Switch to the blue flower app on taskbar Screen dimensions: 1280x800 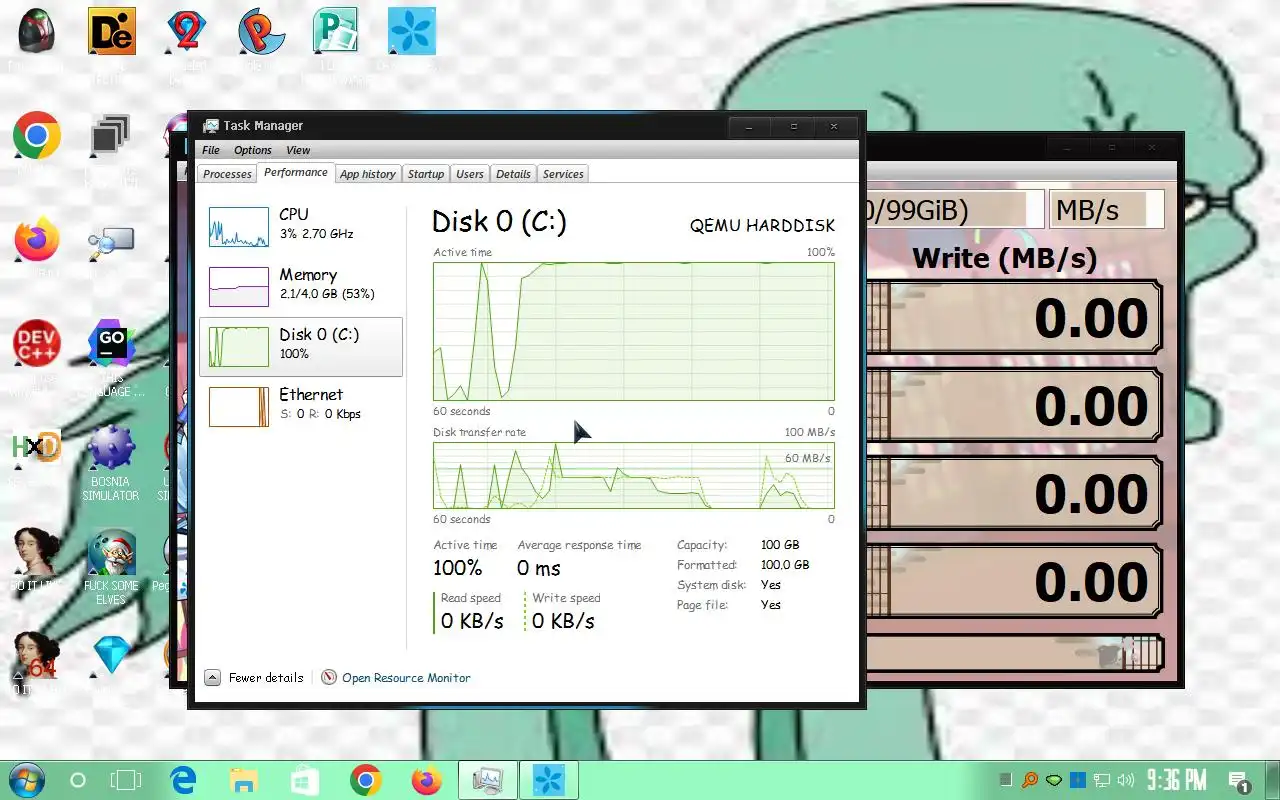click(x=549, y=780)
